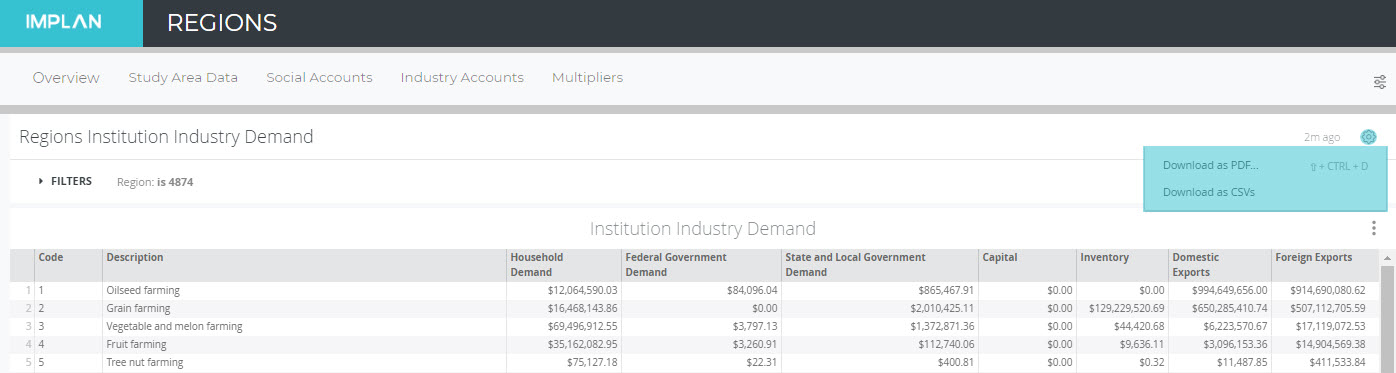Image resolution: width=1396 pixels, height=373 pixels.
Task: Click the value $11,487.85
Action: 1242,362
